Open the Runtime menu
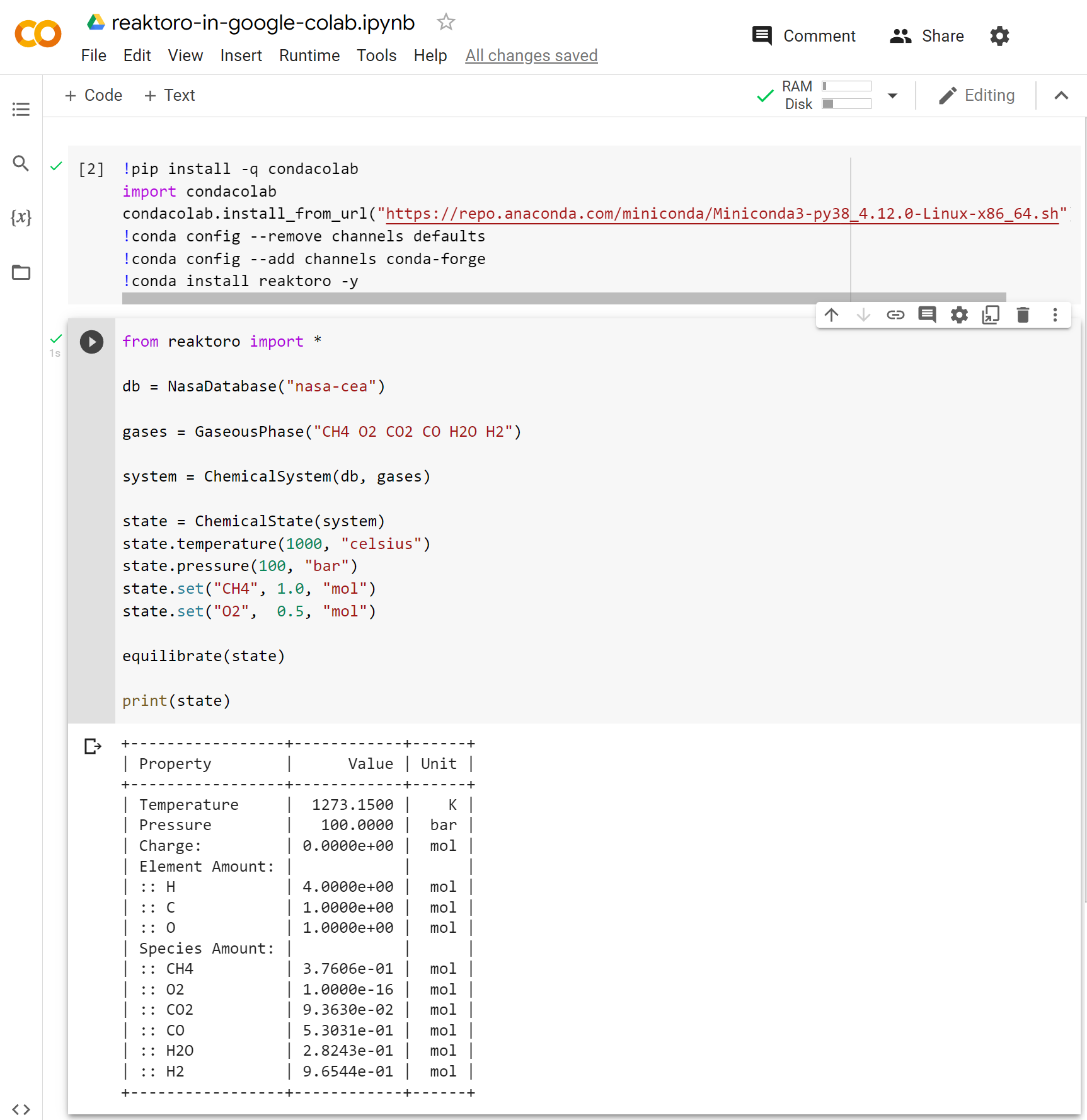The image size is (1087, 1120). pyautogui.click(x=309, y=55)
